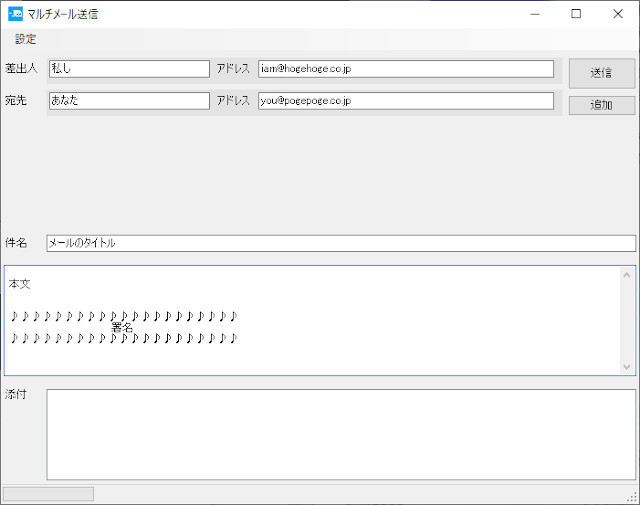Focus the 差出人 name field containing 私し
The image size is (640, 505).
coord(129,69)
